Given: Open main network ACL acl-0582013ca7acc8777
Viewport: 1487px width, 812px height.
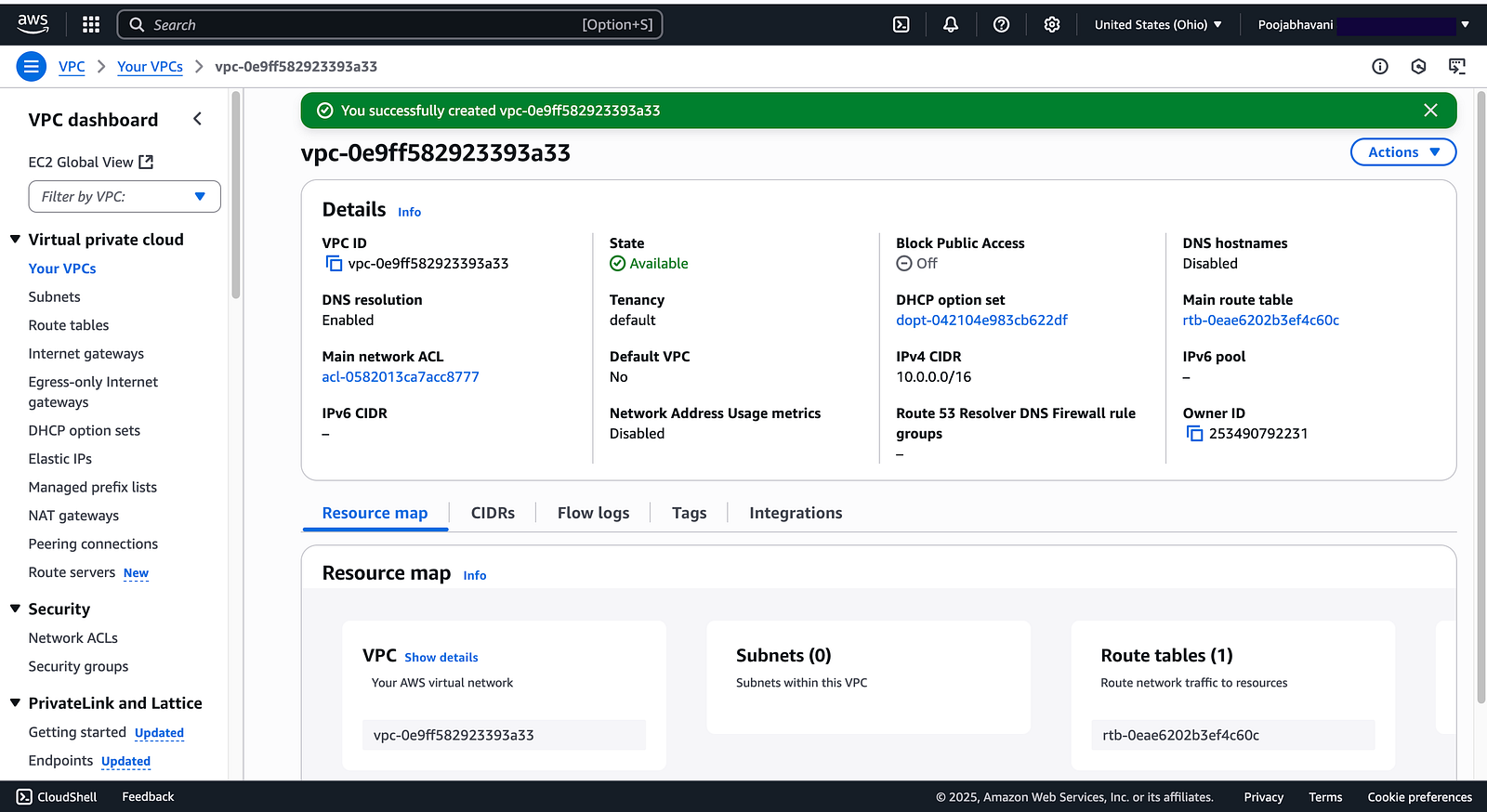Looking at the screenshot, I should [x=401, y=377].
